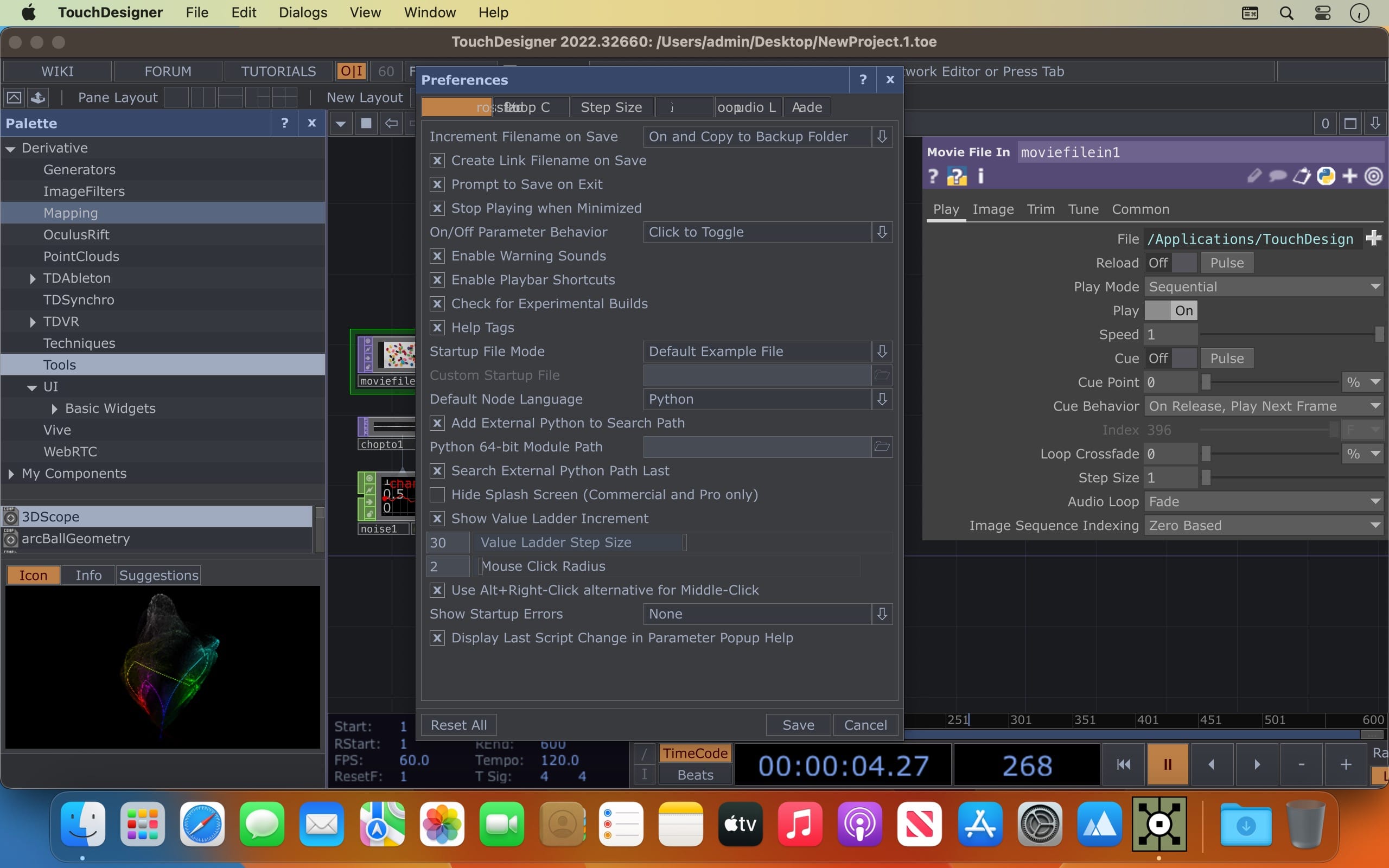Click Reset All in Preferences

coord(458,725)
